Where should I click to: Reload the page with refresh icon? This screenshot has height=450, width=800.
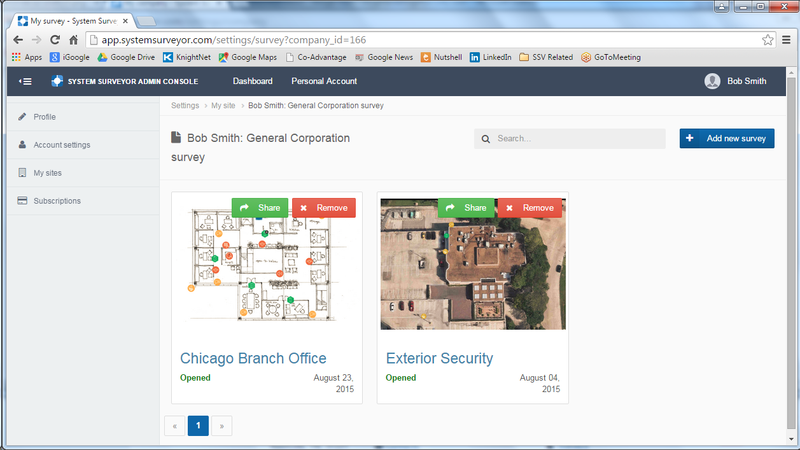click(x=55, y=40)
